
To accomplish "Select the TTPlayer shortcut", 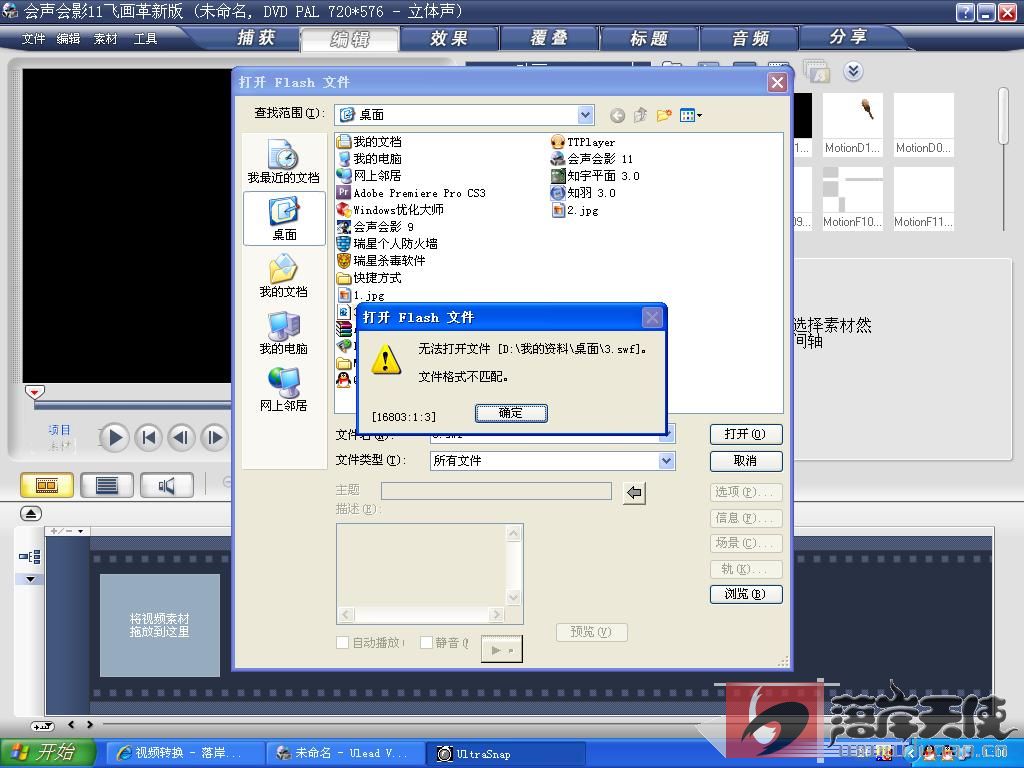I will pyautogui.click(x=583, y=142).
